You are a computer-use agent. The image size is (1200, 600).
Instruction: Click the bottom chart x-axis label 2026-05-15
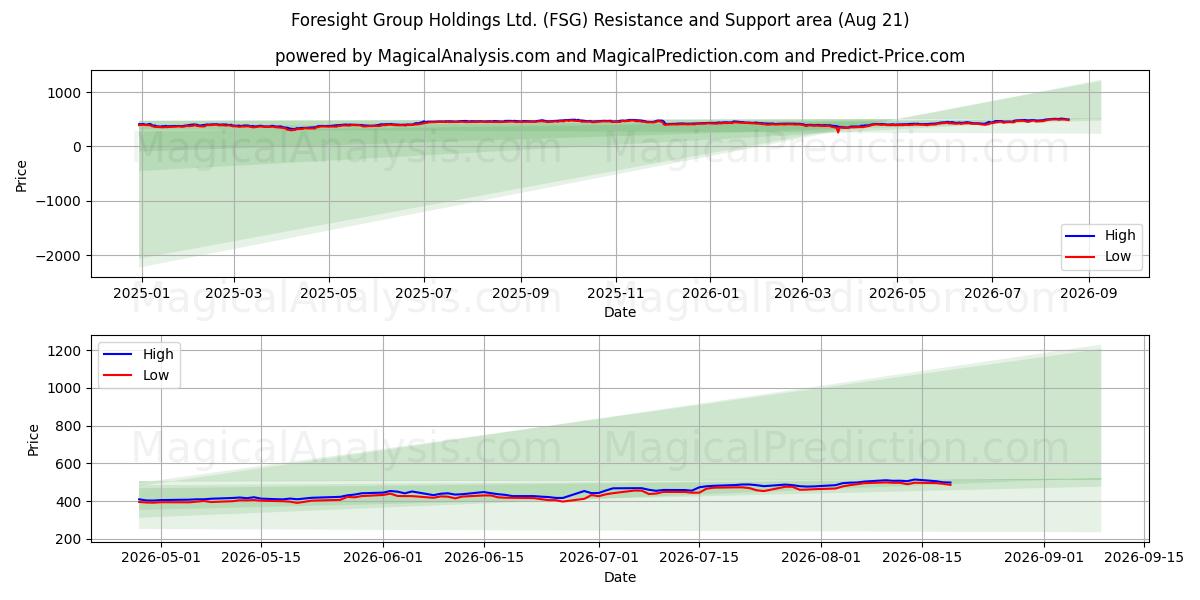(261, 558)
